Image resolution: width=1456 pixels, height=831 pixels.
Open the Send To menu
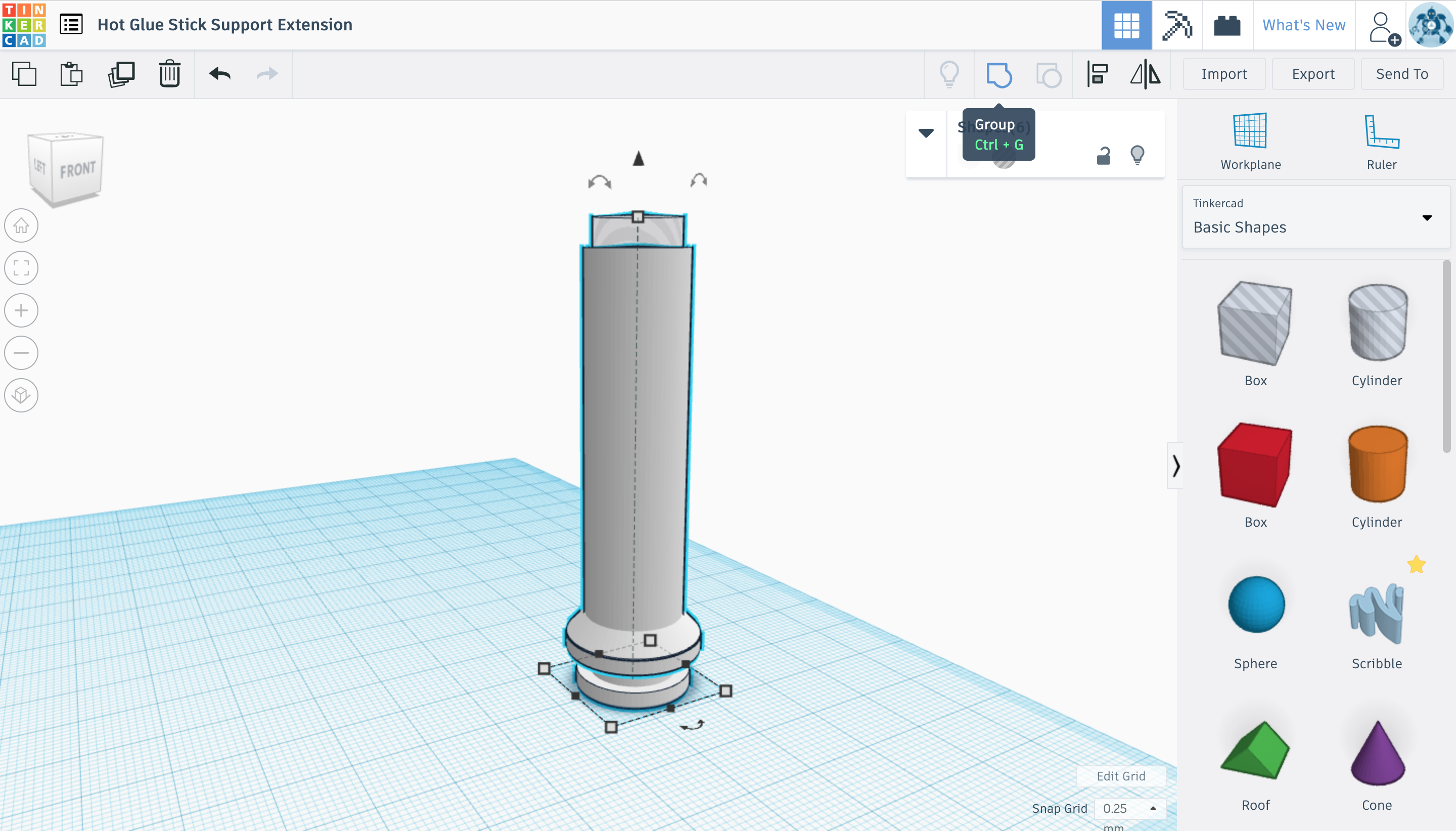click(1402, 74)
